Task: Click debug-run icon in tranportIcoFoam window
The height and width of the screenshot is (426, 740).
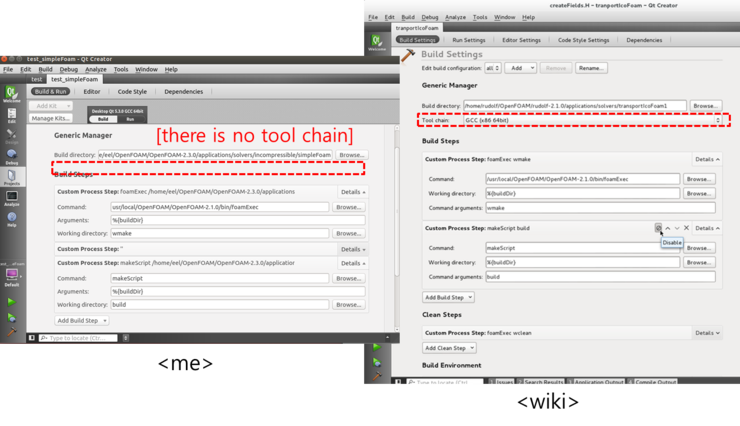Action: (x=377, y=362)
